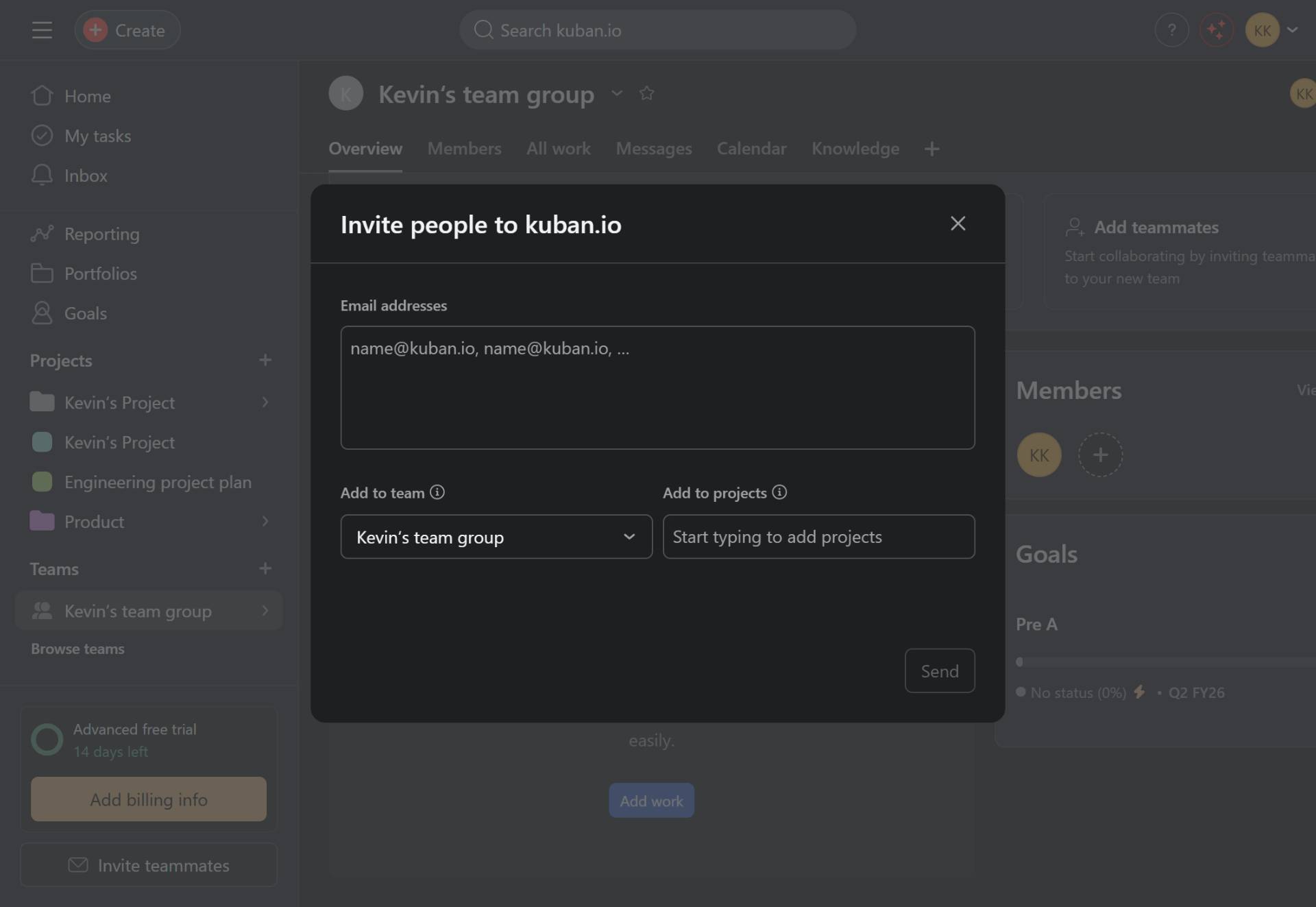The width and height of the screenshot is (1316, 907).
Task: Click the 14 days left text
Action: click(110, 751)
